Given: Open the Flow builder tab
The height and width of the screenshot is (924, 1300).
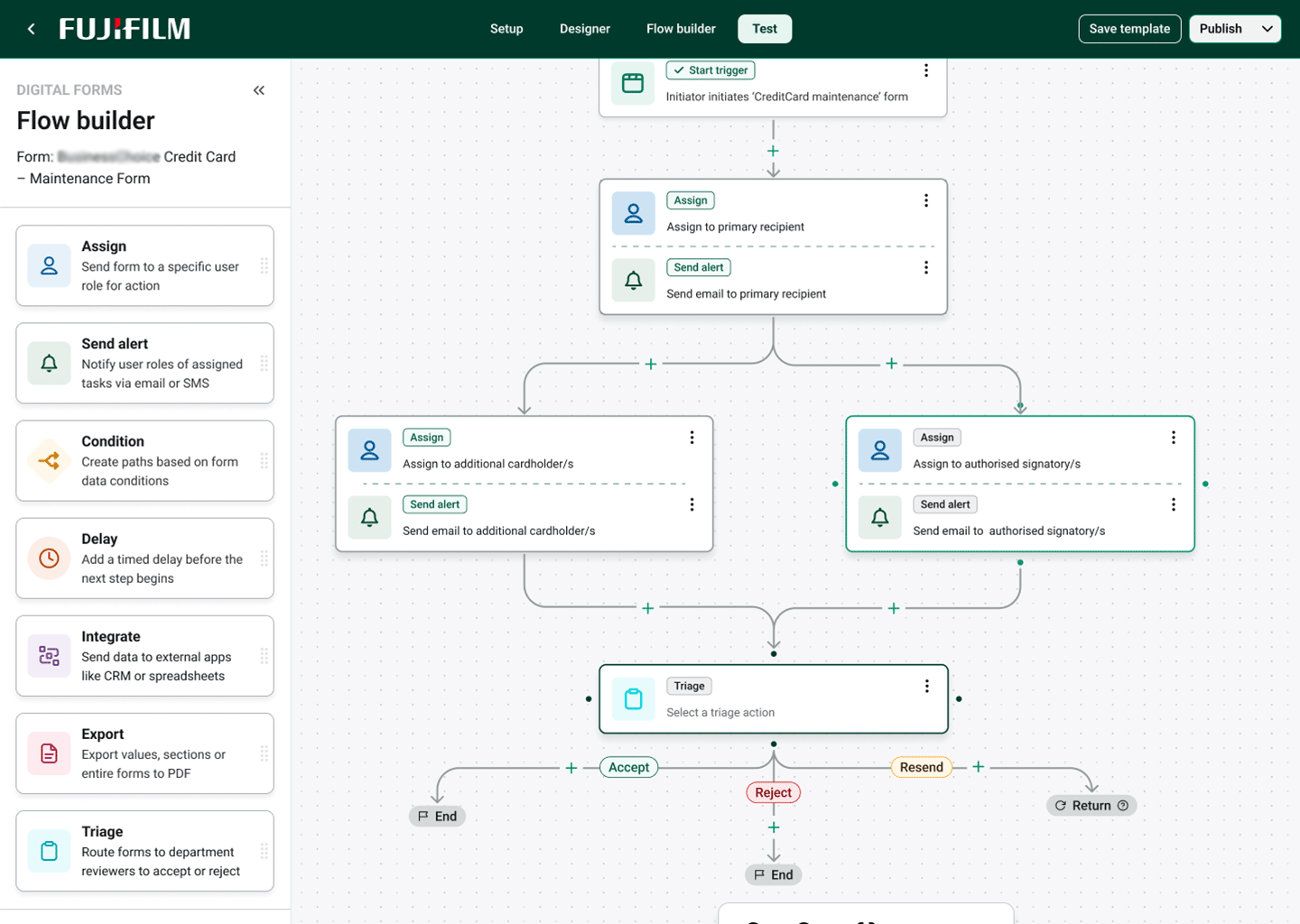Looking at the screenshot, I should [681, 28].
